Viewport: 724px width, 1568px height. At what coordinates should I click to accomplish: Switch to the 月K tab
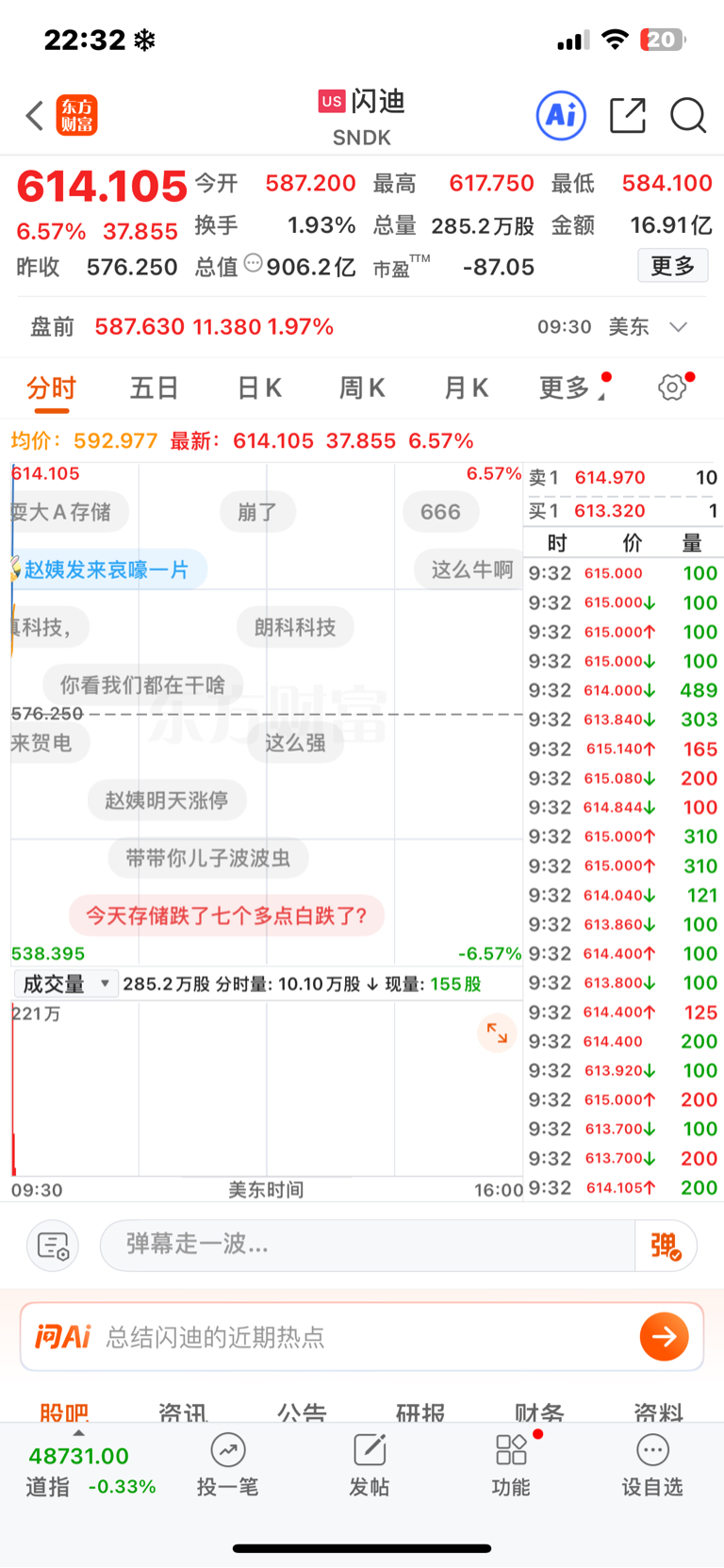tap(466, 388)
